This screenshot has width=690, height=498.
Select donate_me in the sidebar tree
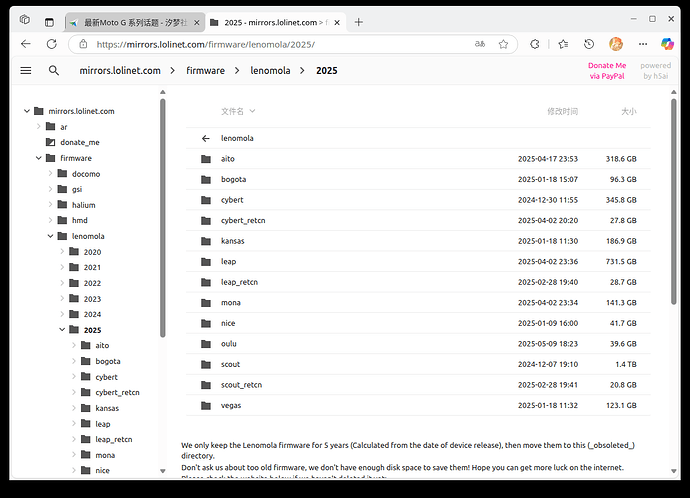coord(79,142)
